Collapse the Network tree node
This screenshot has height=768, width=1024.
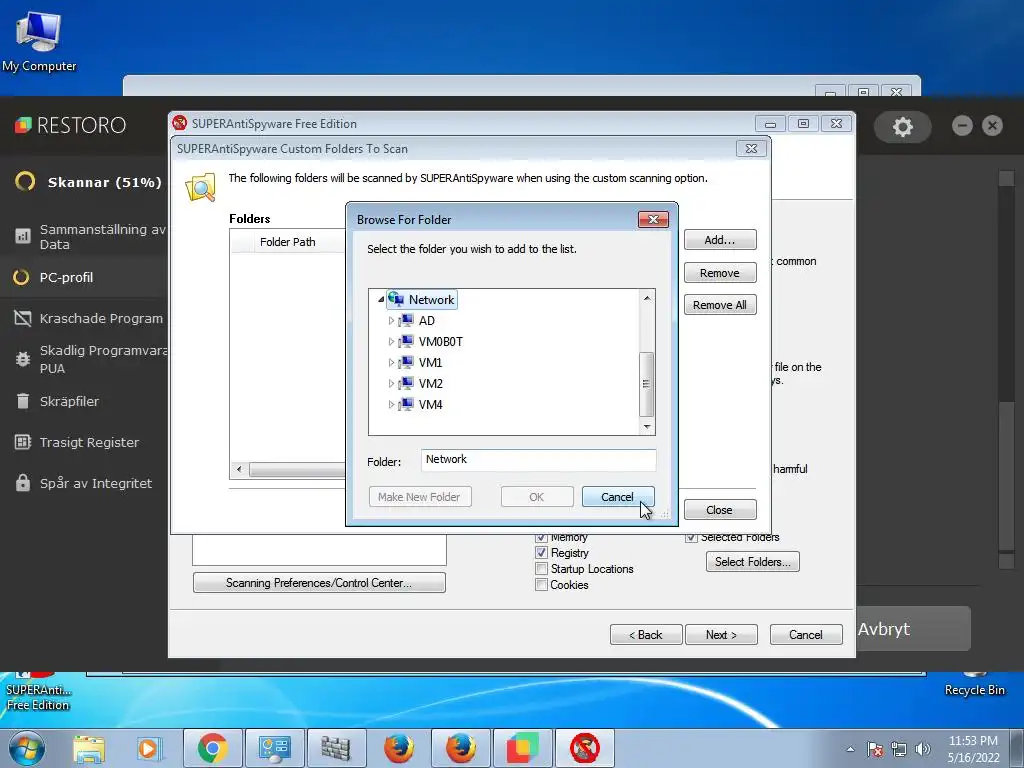click(x=381, y=300)
